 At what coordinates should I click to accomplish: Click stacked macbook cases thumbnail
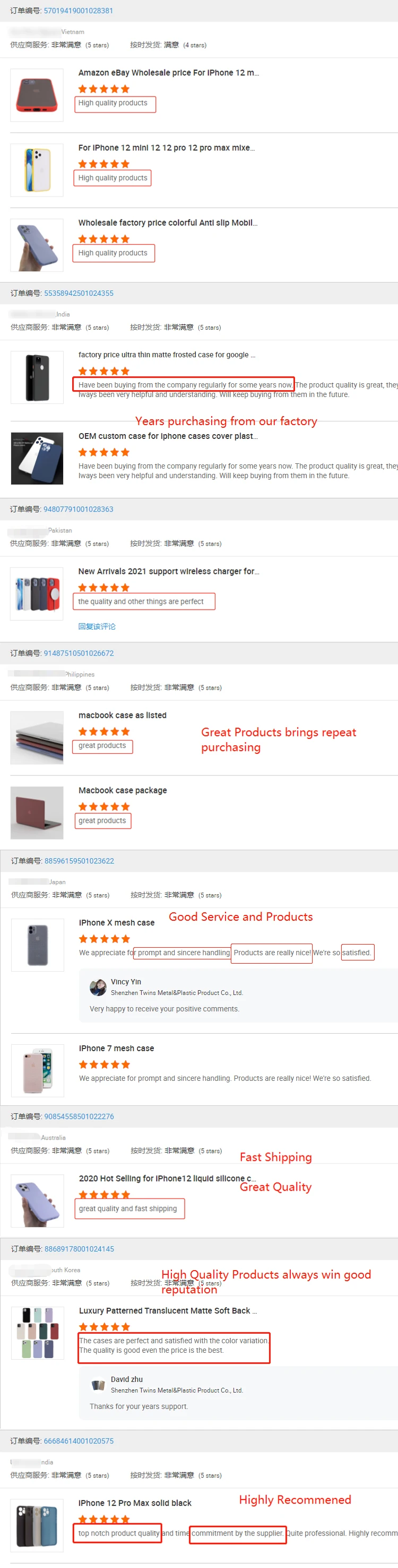pyautogui.click(x=37, y=738)
